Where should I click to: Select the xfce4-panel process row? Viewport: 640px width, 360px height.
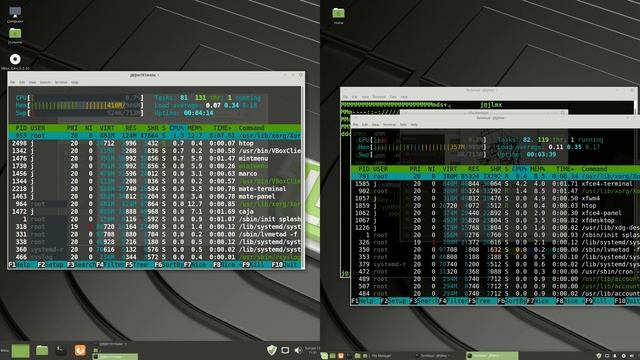coord(496,213)
